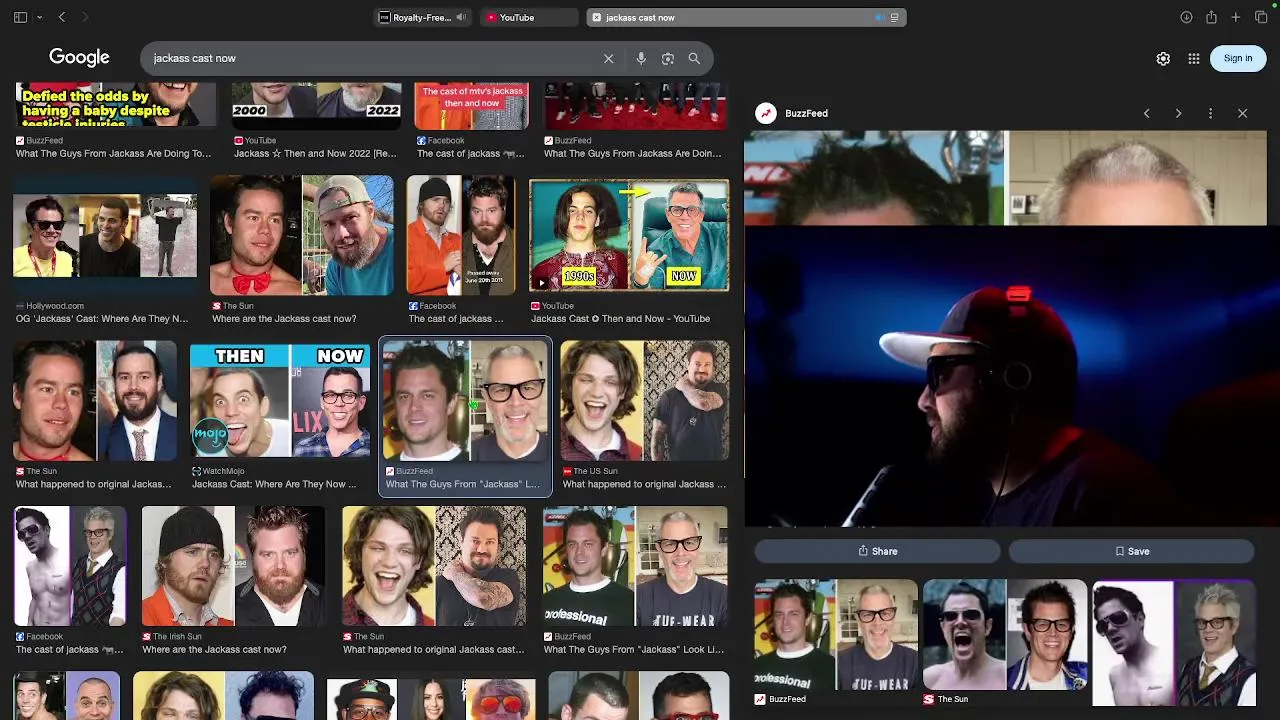
Task: Open the related The Sun thumbnail
Action: point(1005,634)
